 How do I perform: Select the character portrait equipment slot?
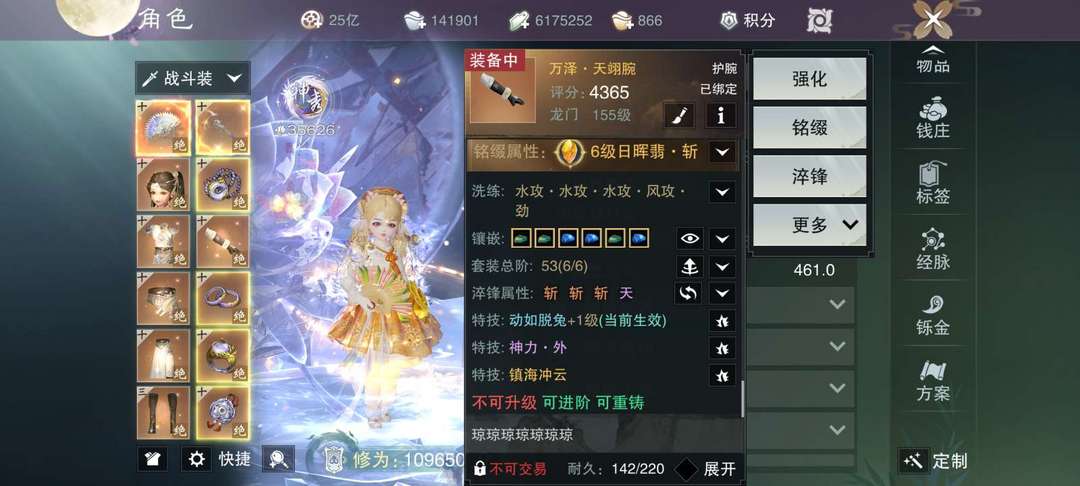click(163, 184)
